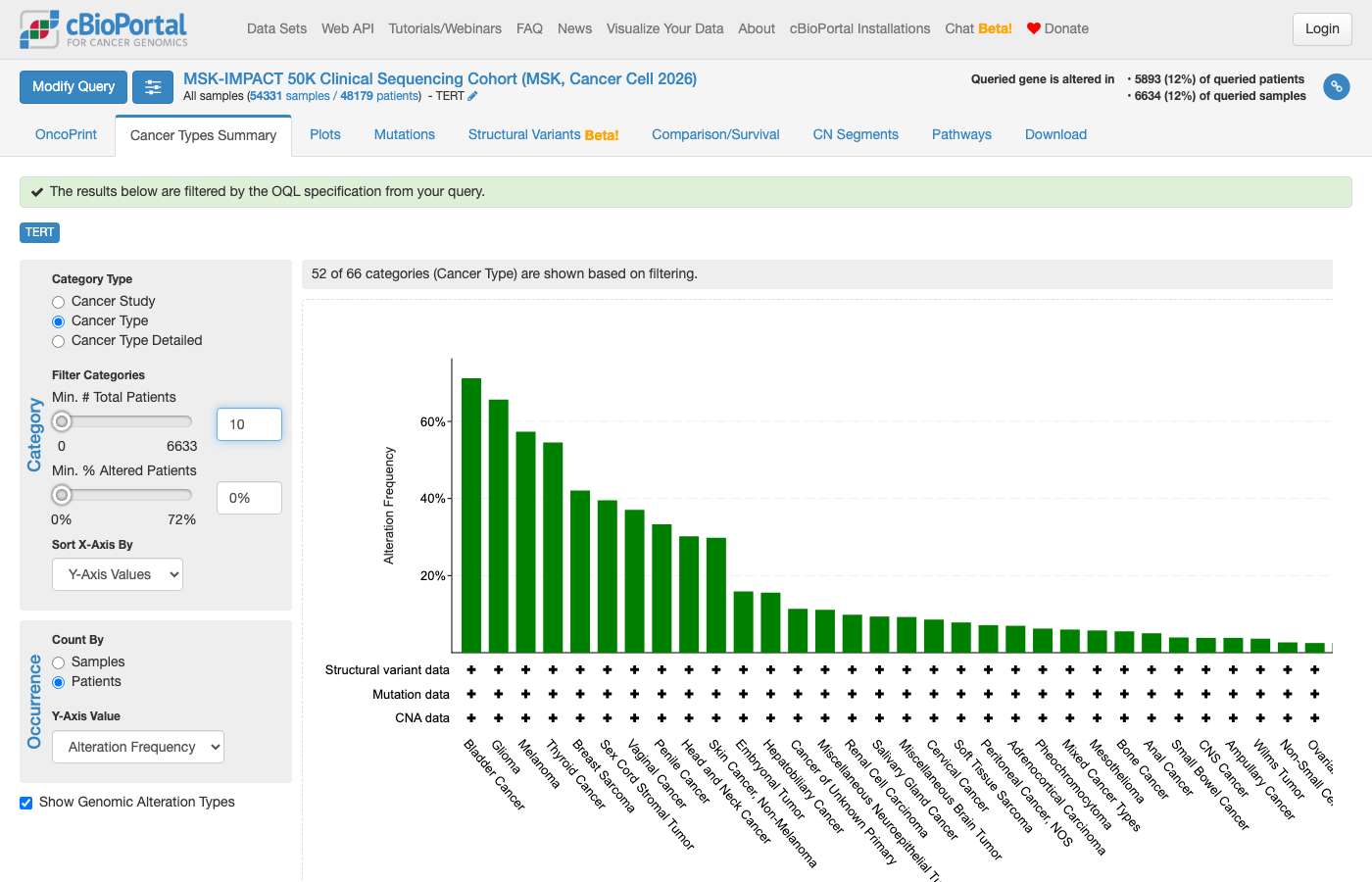Open Visualize Your Data navigation item
The image size is (1372, 882).
[664, 28]
